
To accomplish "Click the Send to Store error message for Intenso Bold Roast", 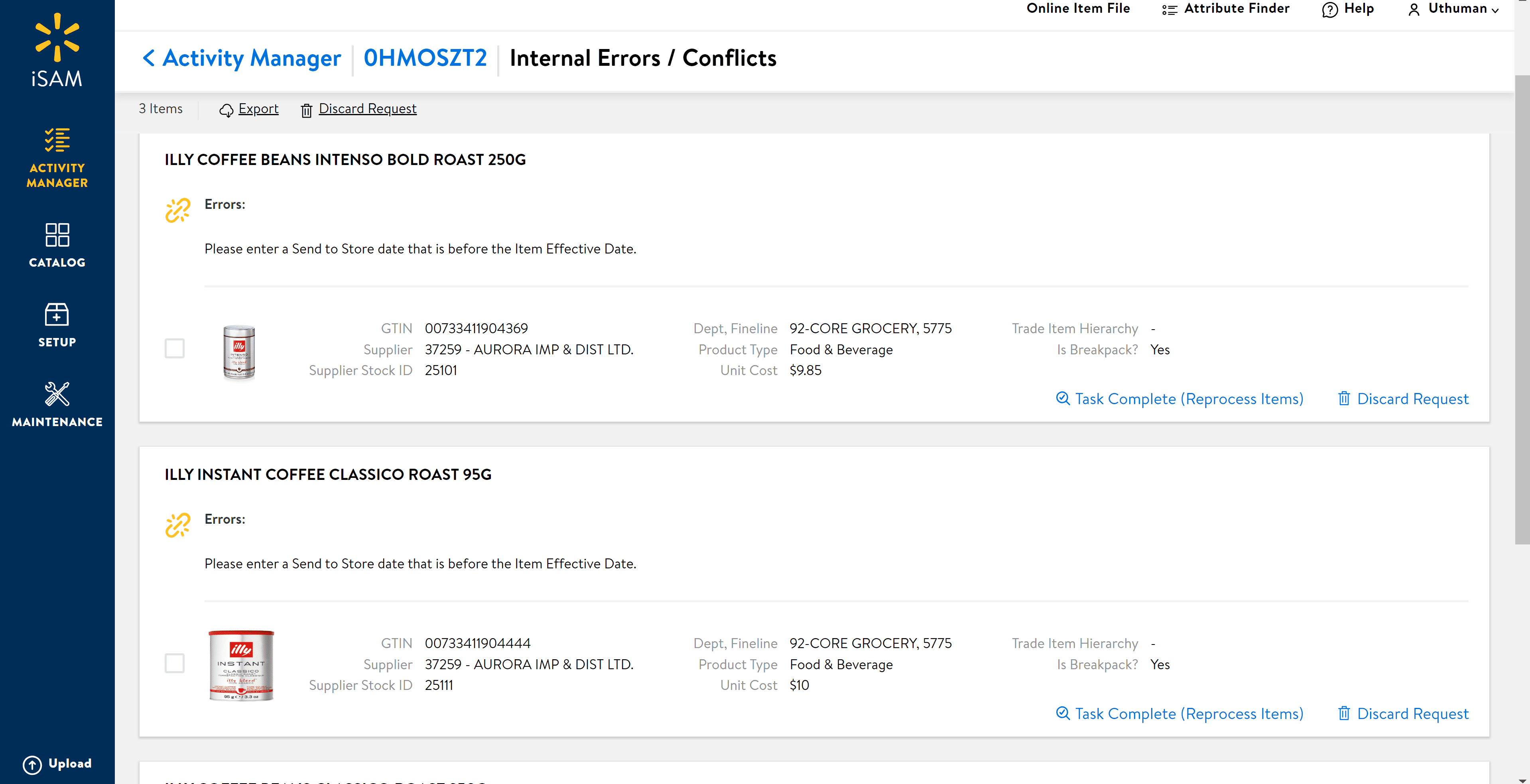I will (x=421, y=249).
